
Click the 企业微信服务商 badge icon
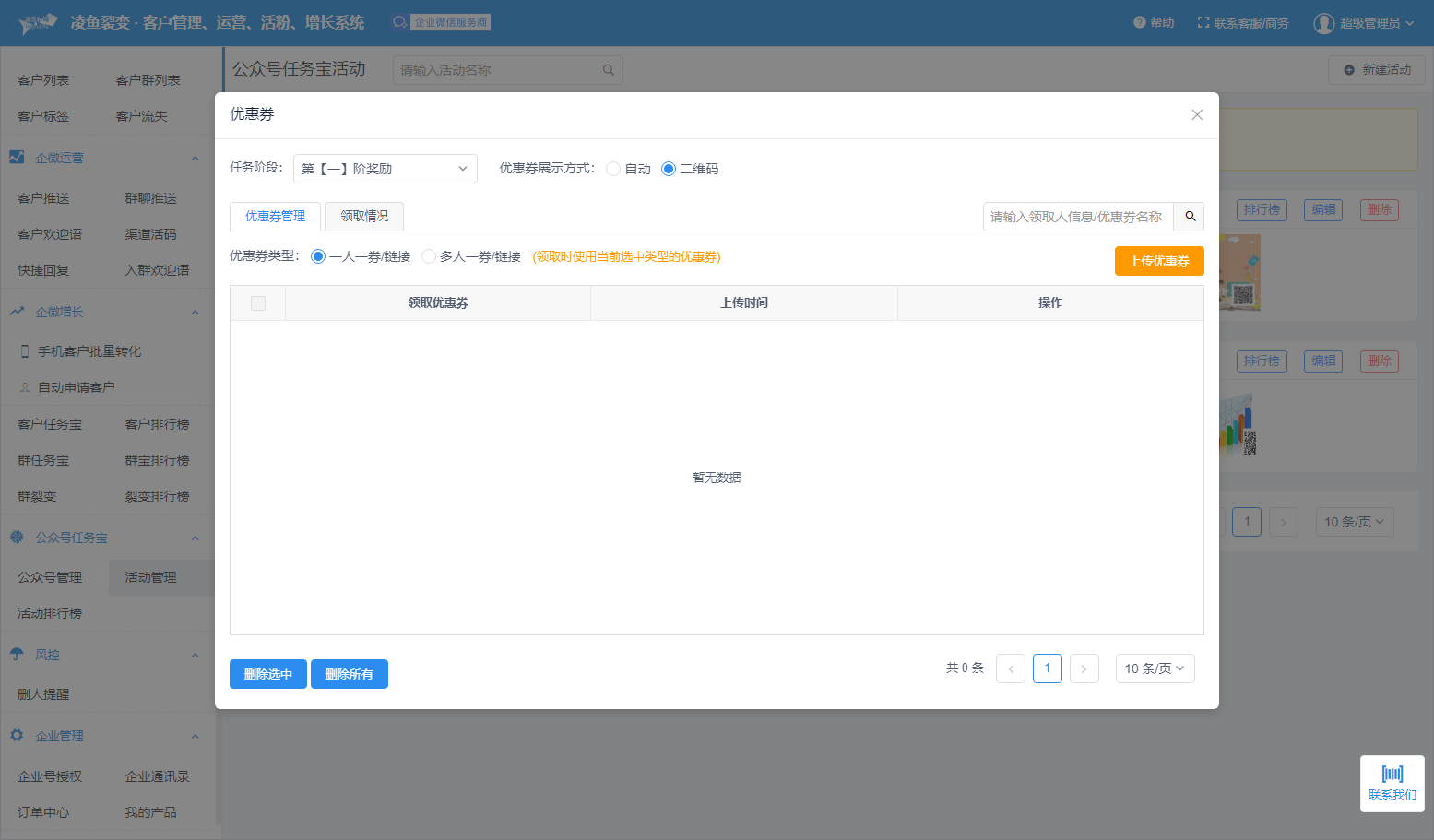[x=400, y=22]
